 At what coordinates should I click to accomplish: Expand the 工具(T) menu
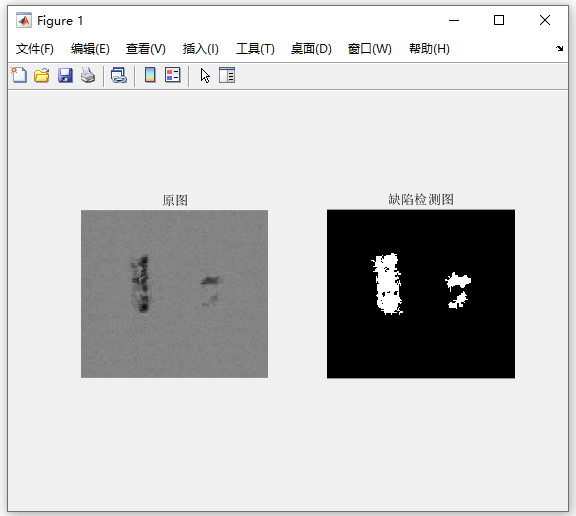click(x=255, y=49)
